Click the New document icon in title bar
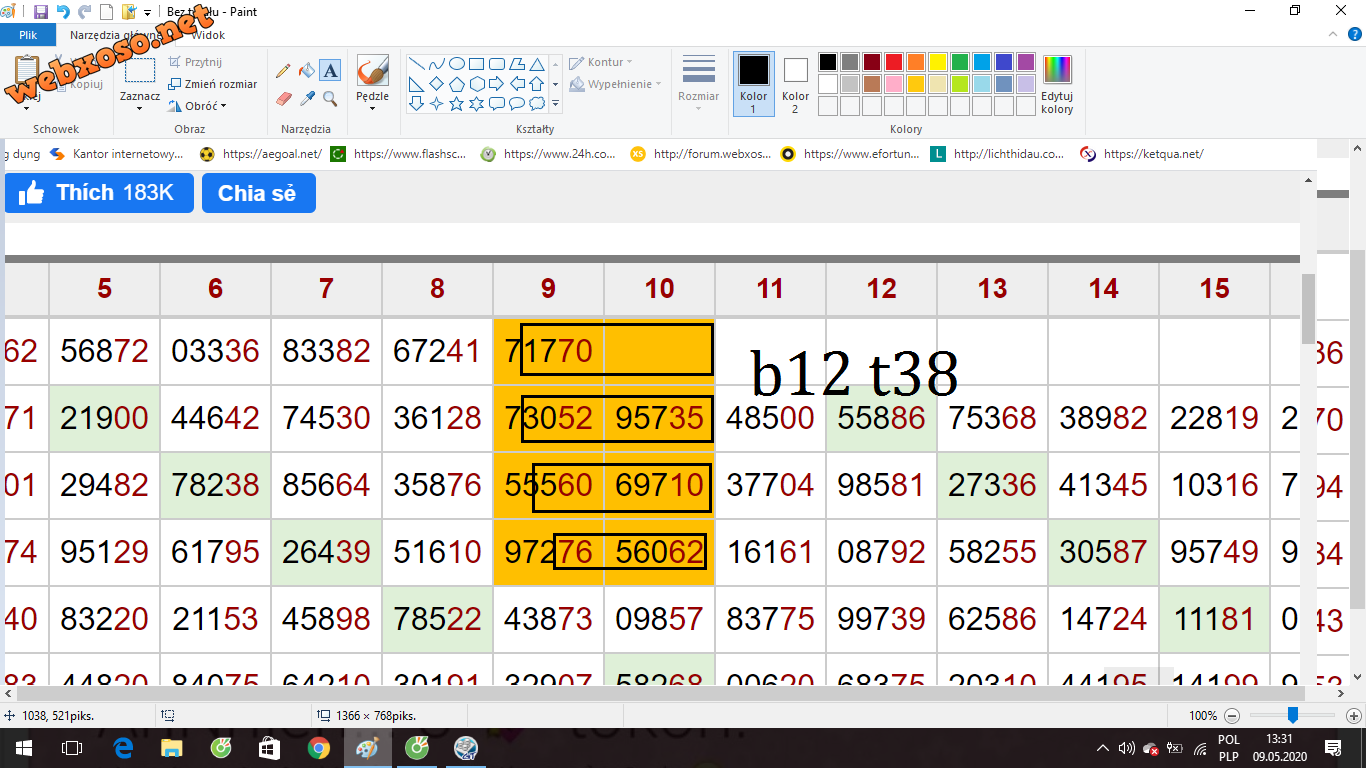This screenshot has width=1366, height=768. [106, 12]
